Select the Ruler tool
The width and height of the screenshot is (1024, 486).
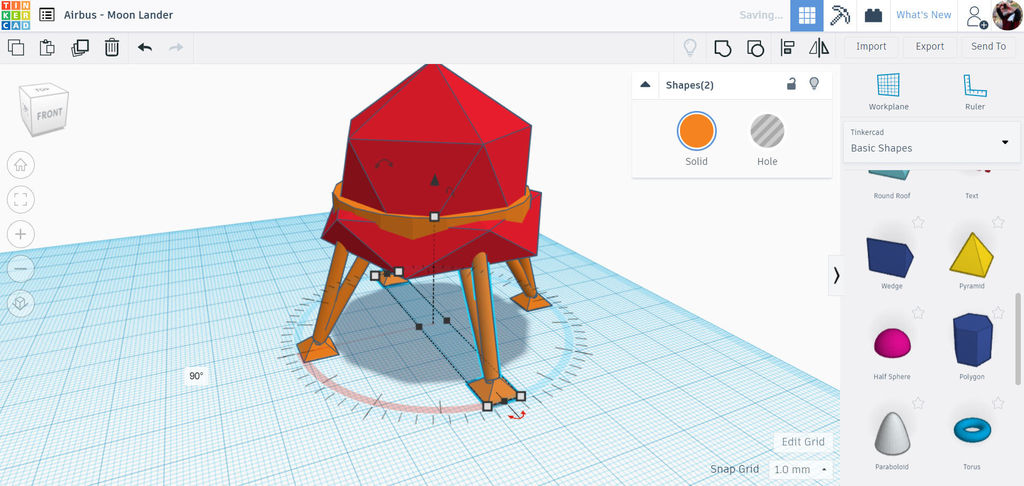click(974, 91)
